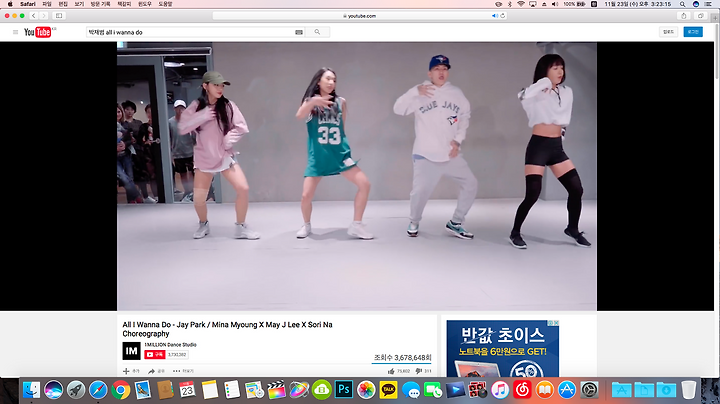Image resolution: width=720 pixels, height=404 pixels.
Task: Open the 1MILLION Dance Studio channel avatar
Action: 131,351
